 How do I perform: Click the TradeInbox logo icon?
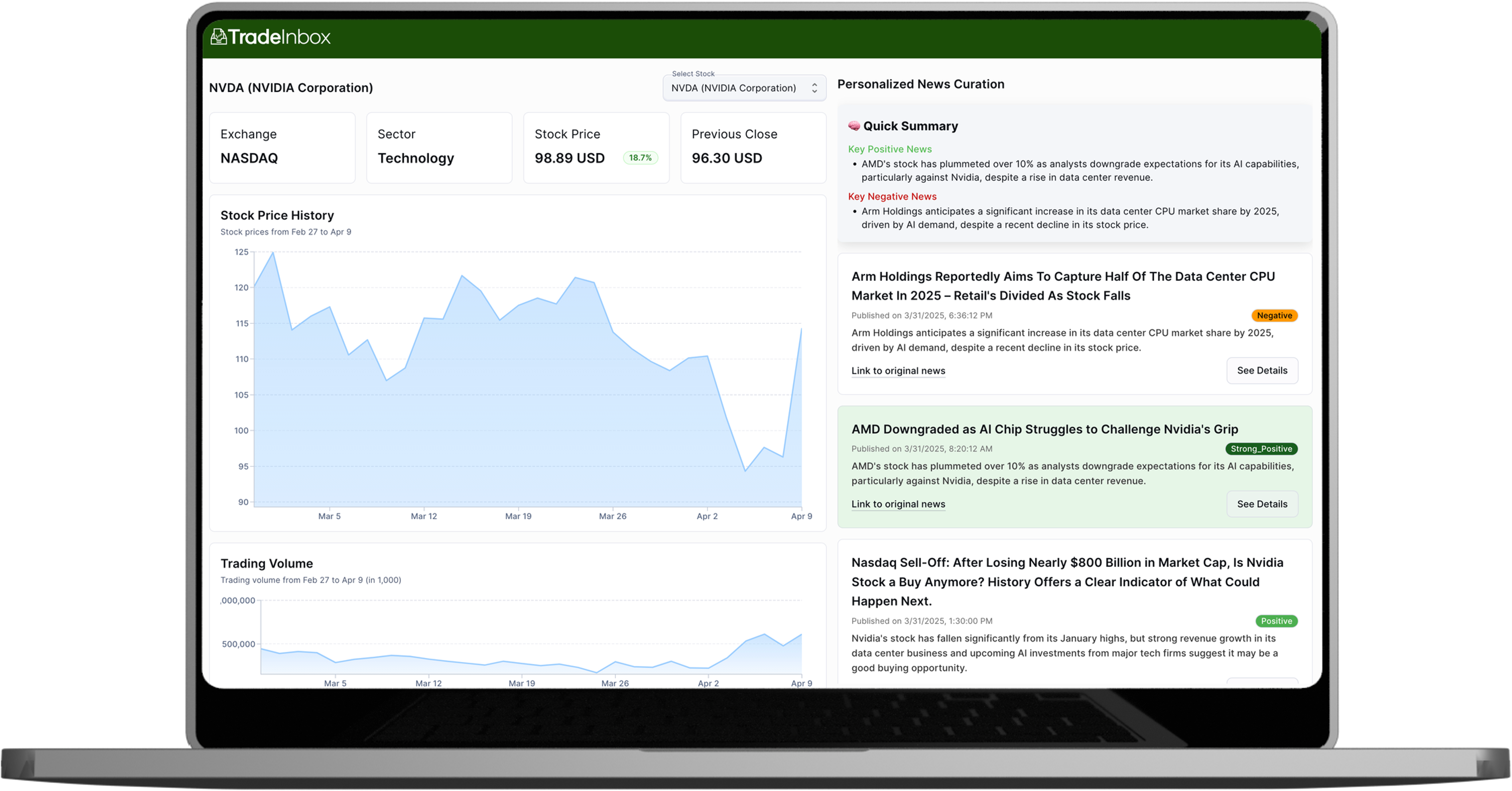218,37
